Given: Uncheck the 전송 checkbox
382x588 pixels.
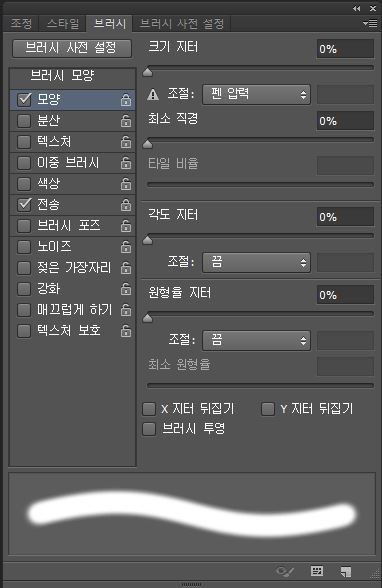Looking at the screenshot, I should click(x=24, y=205).
